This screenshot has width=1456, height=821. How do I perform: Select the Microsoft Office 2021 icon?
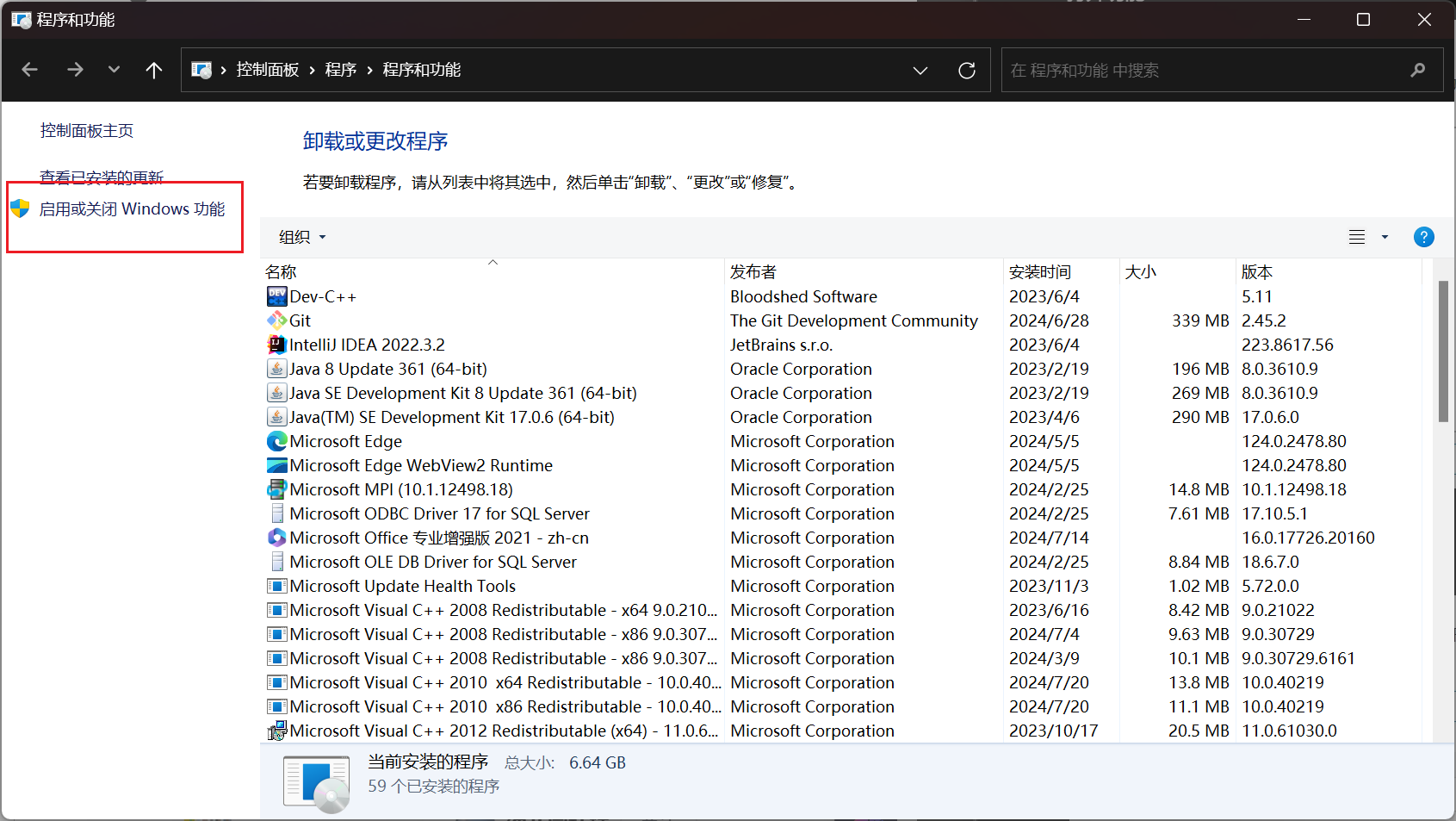[x=276, y=538]
